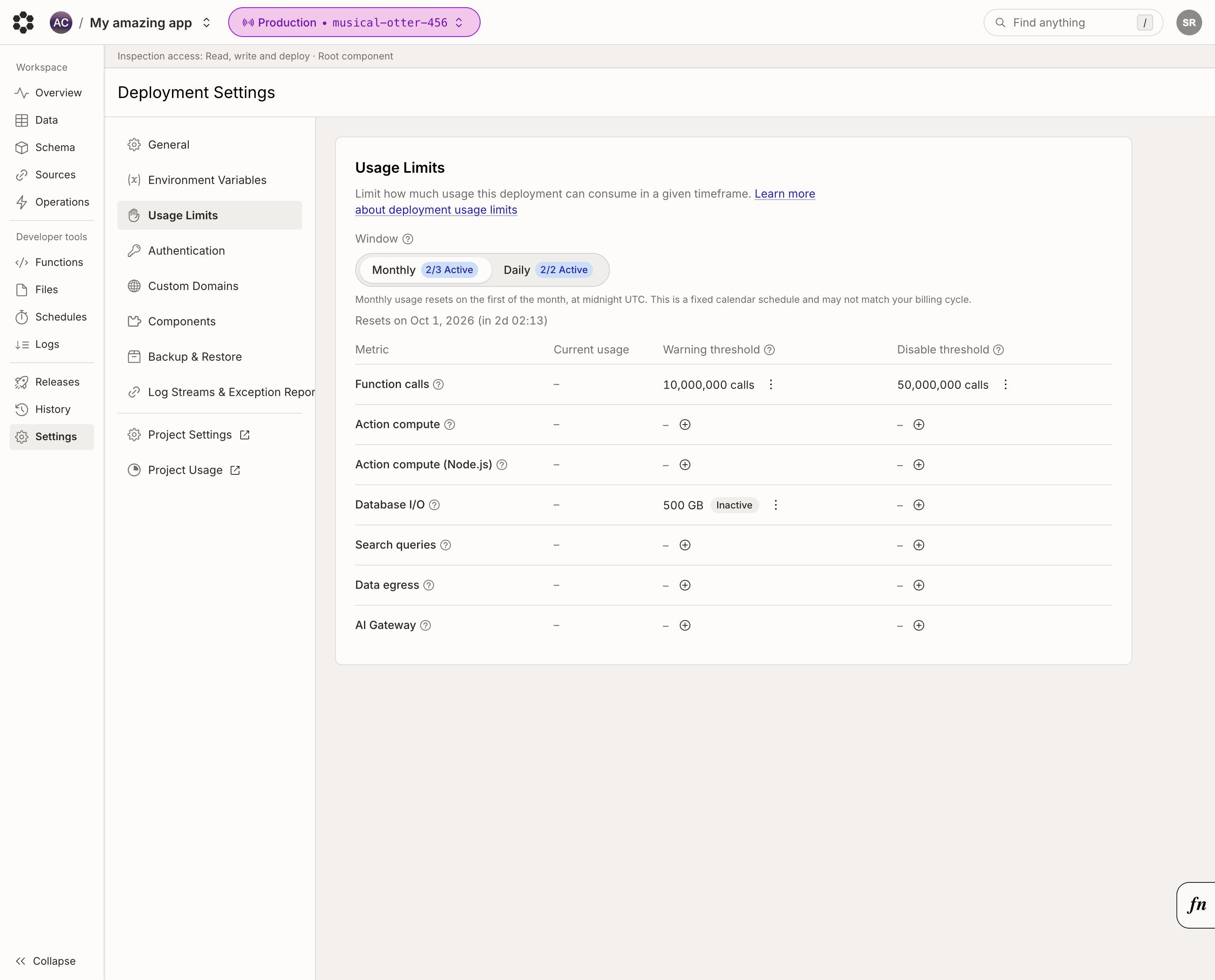The width and height of the screenshot is (1215, 980).
Task: Open Database I/O warning threshold options menu
Action: coord(775,505)
